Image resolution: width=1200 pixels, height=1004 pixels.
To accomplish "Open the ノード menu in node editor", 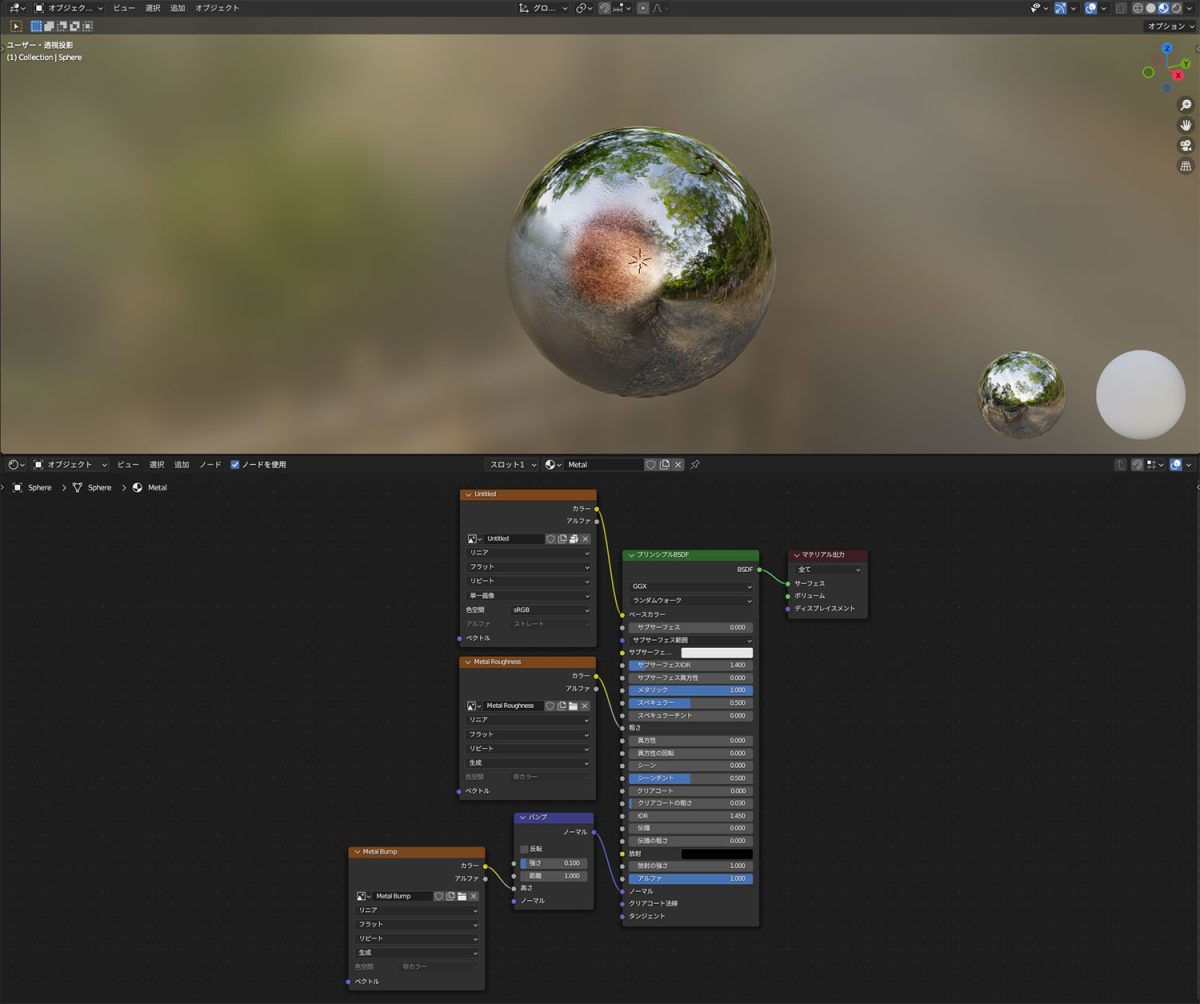I will coord(210,464).
